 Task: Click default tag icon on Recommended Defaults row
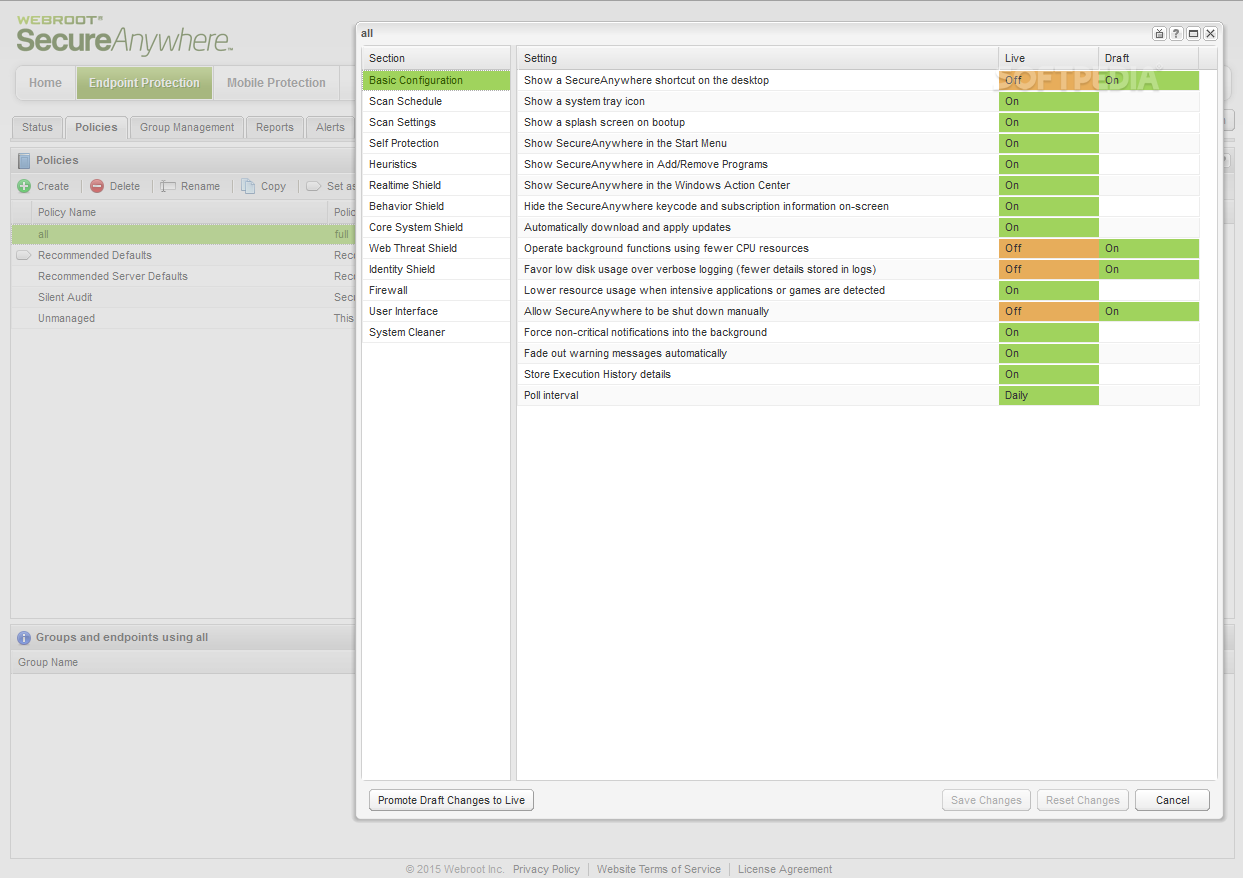[x=23, y=255]
